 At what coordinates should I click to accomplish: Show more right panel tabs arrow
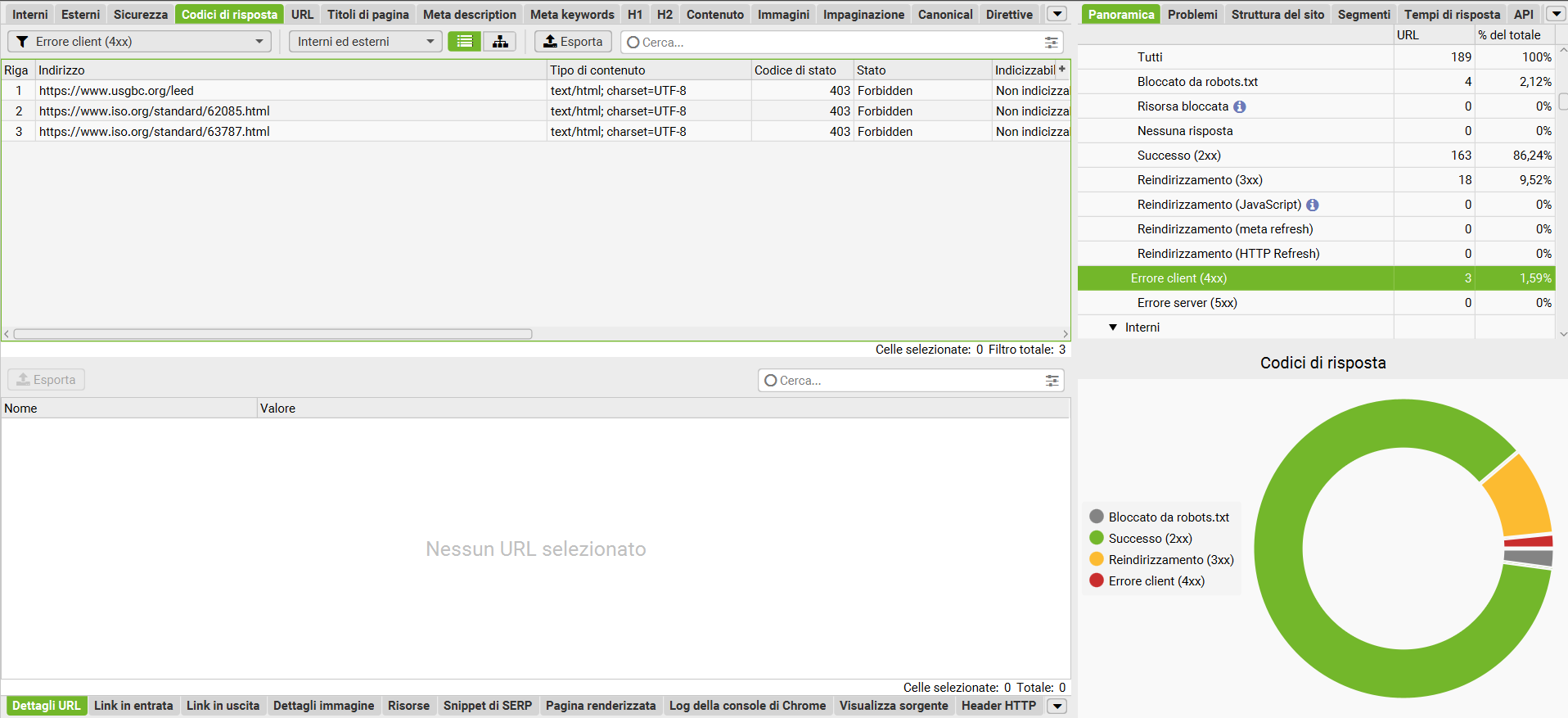[1556, 14]
